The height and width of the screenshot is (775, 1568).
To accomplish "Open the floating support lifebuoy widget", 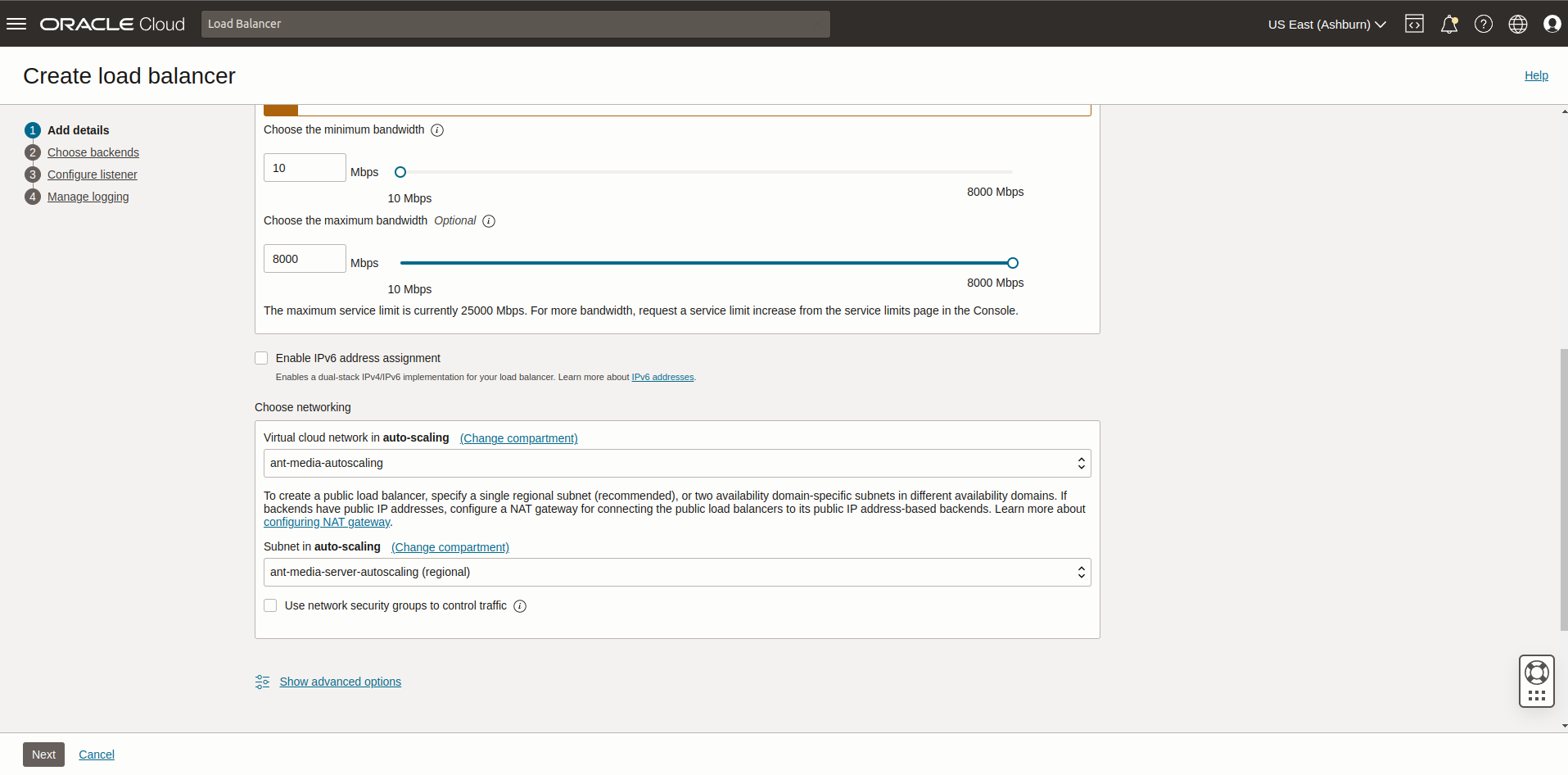I will click(1537, 681).
